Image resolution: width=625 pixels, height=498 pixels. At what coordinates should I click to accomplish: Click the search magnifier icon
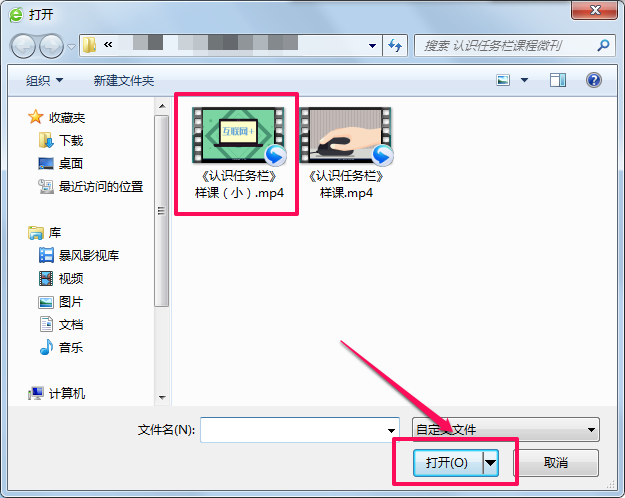tap(603, 45)
